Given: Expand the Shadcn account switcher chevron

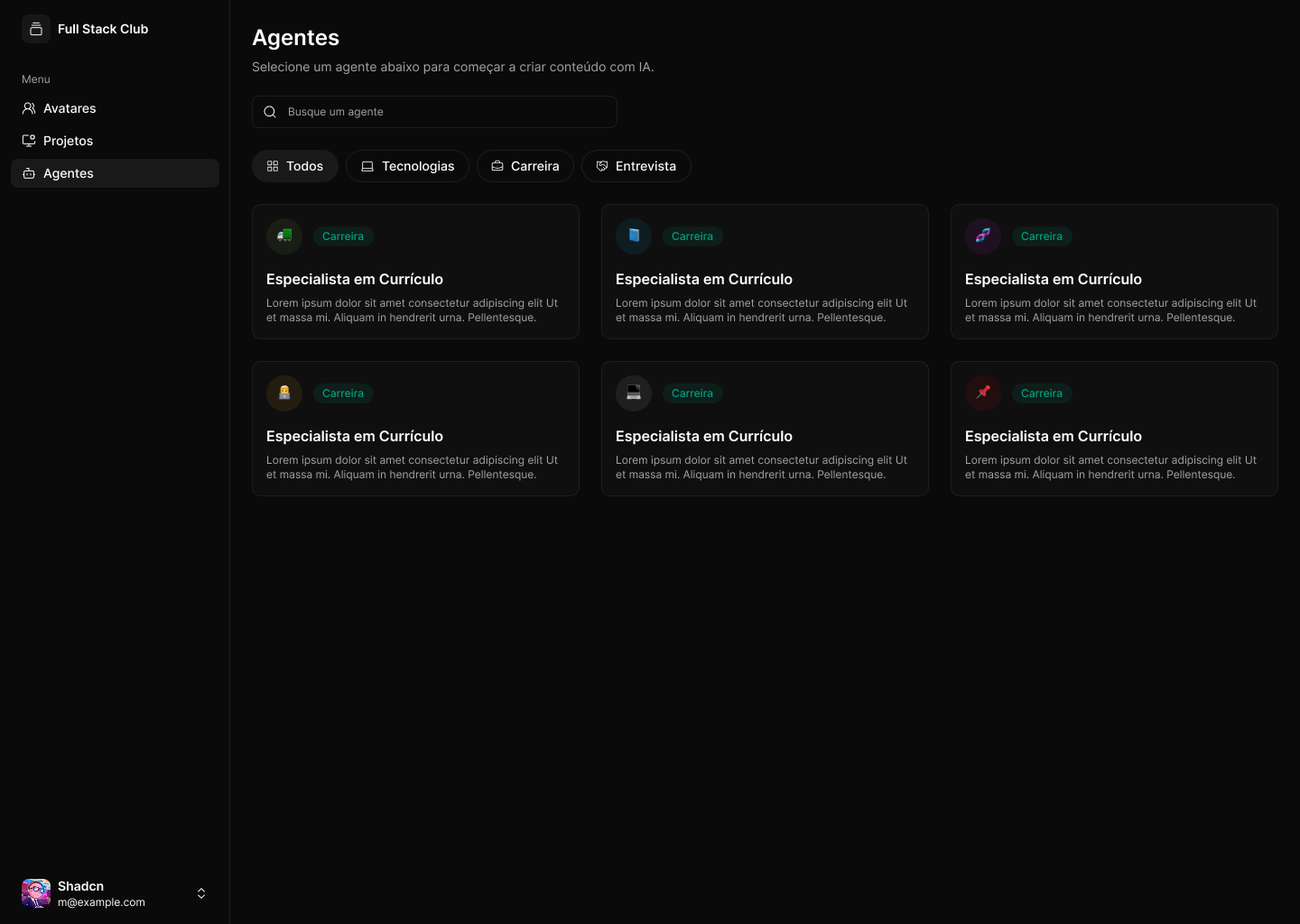Looking at the screenshot, I should 201,893.
